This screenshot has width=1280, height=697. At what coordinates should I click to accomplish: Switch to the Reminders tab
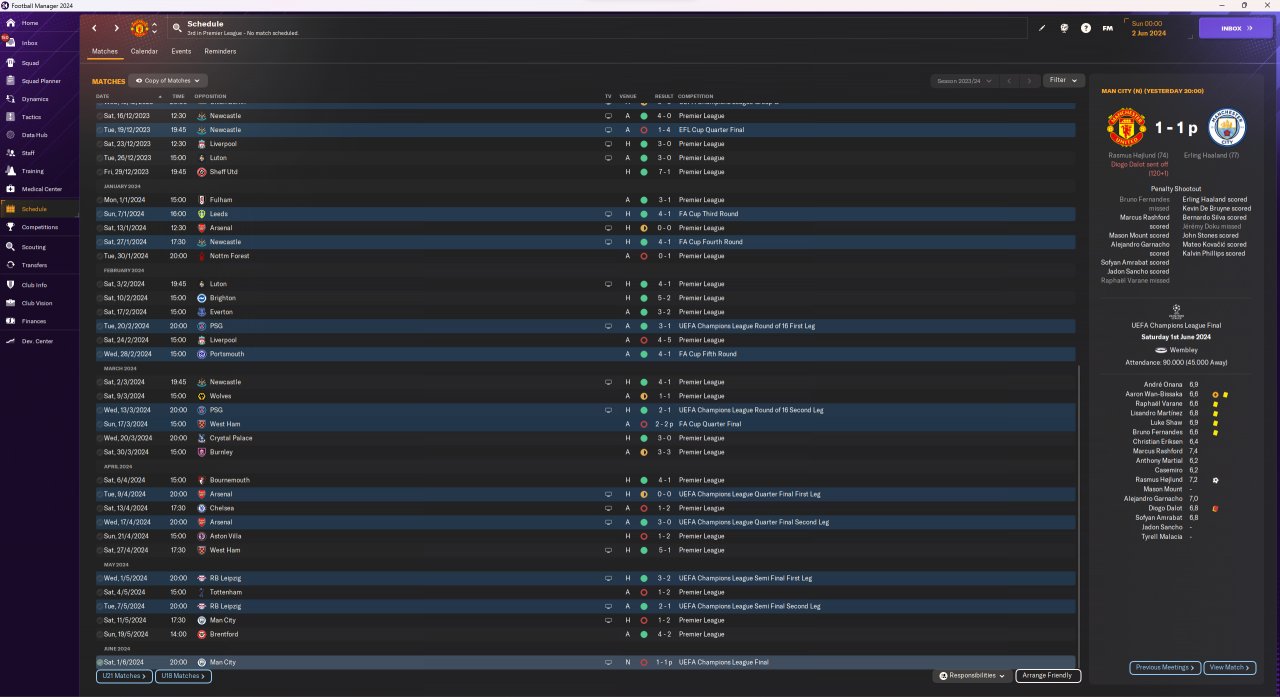(x=220, y=51)
